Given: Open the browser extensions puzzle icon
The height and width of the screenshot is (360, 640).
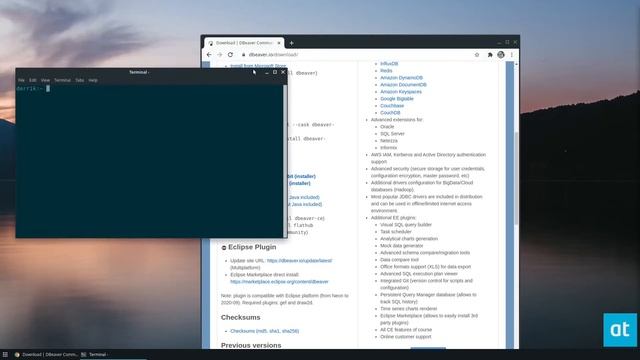Looking at the screenshot, I should tap(490, 55).
